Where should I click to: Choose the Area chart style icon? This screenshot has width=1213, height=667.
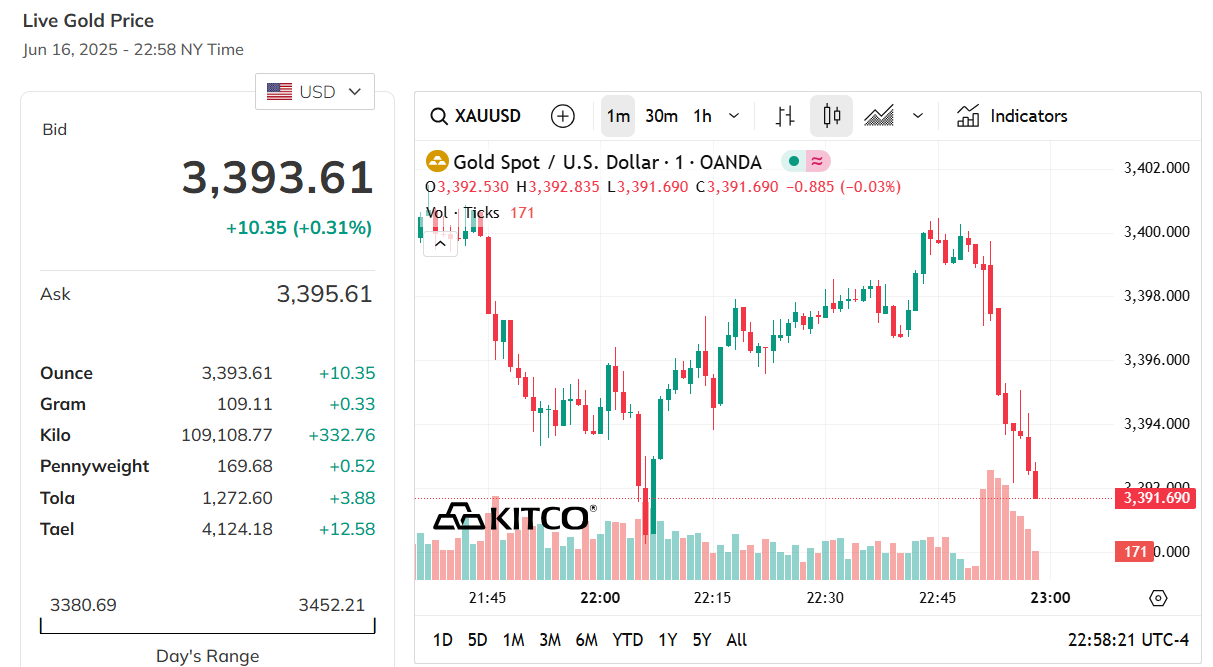pyautogui.click(x=879, y=116)
